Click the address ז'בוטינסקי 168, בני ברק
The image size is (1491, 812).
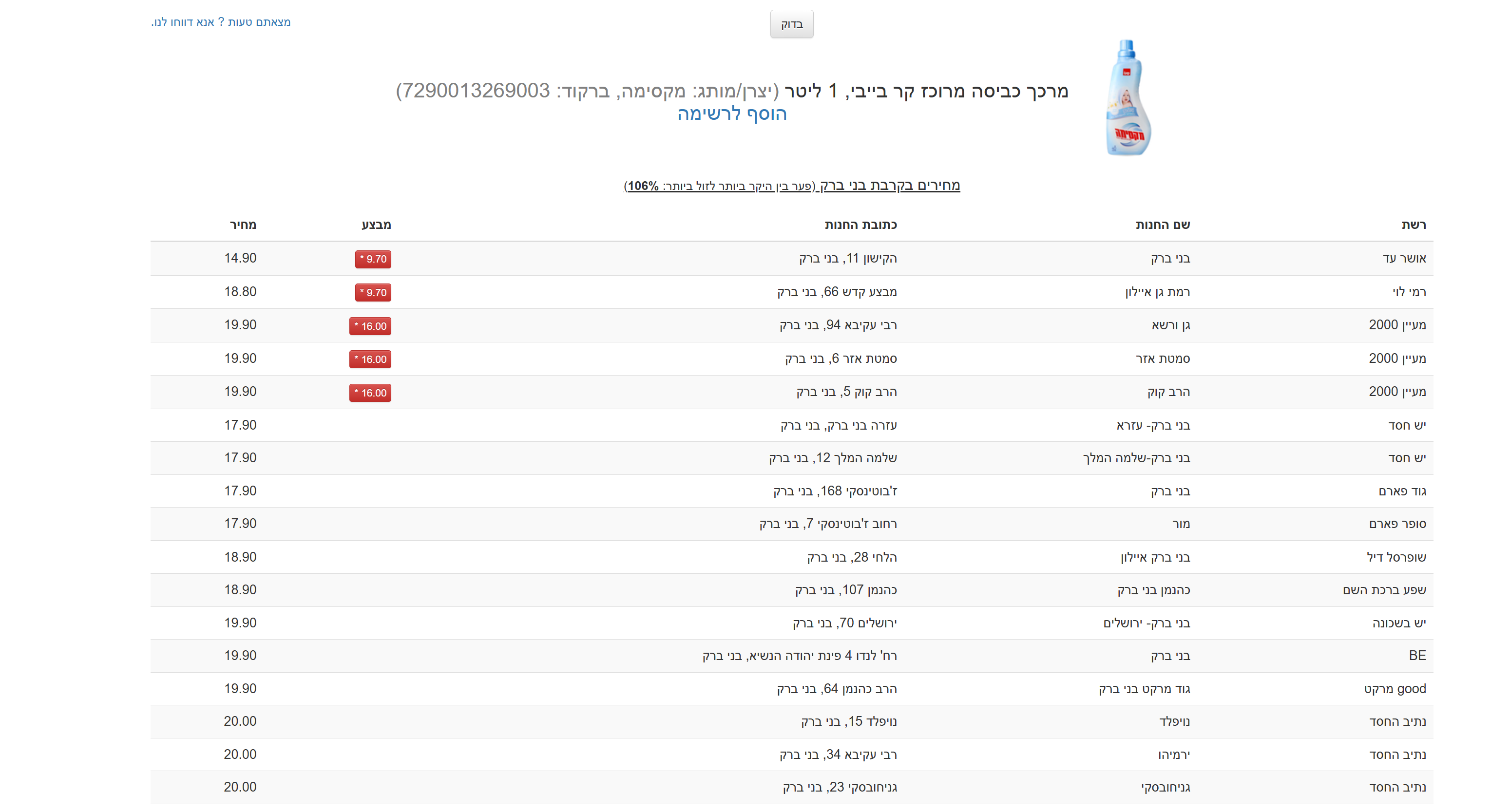pyautogui.click(x=835, y=491)
